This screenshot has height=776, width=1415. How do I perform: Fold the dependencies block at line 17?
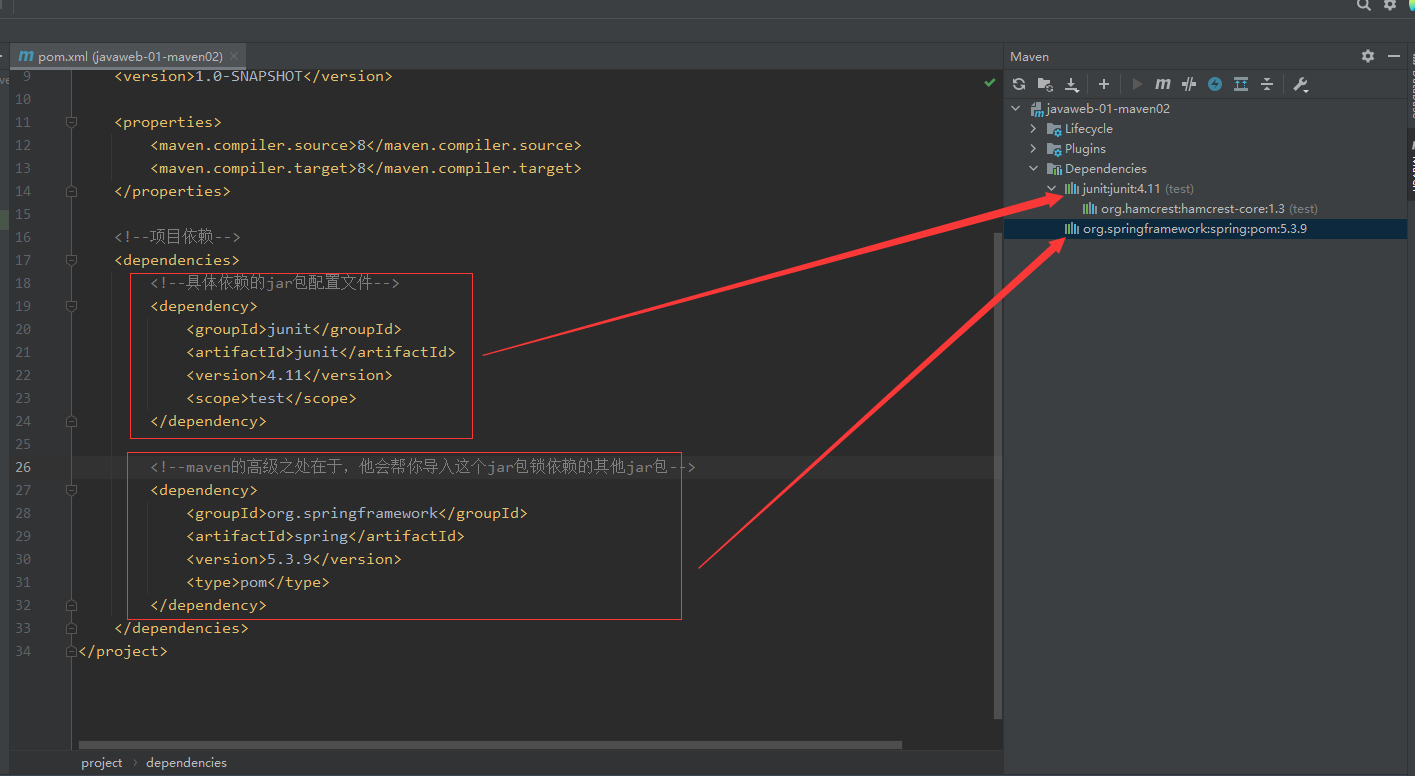(71, 260)
